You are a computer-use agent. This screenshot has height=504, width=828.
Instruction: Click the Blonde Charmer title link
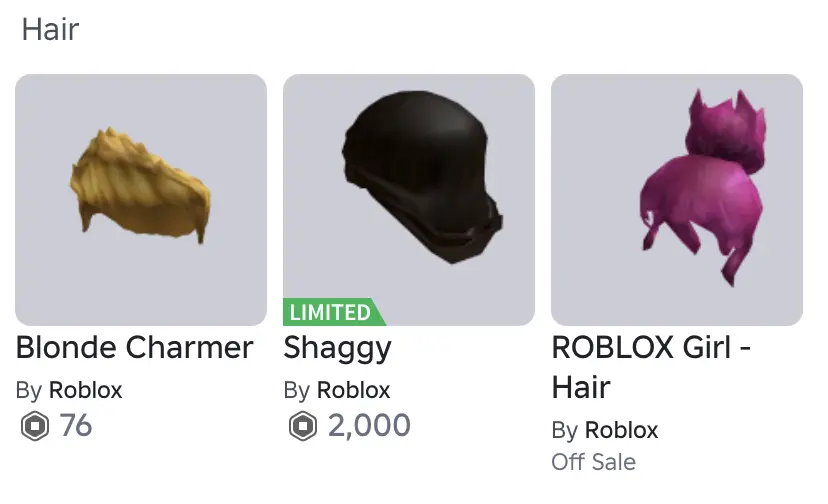click(135, 348)
